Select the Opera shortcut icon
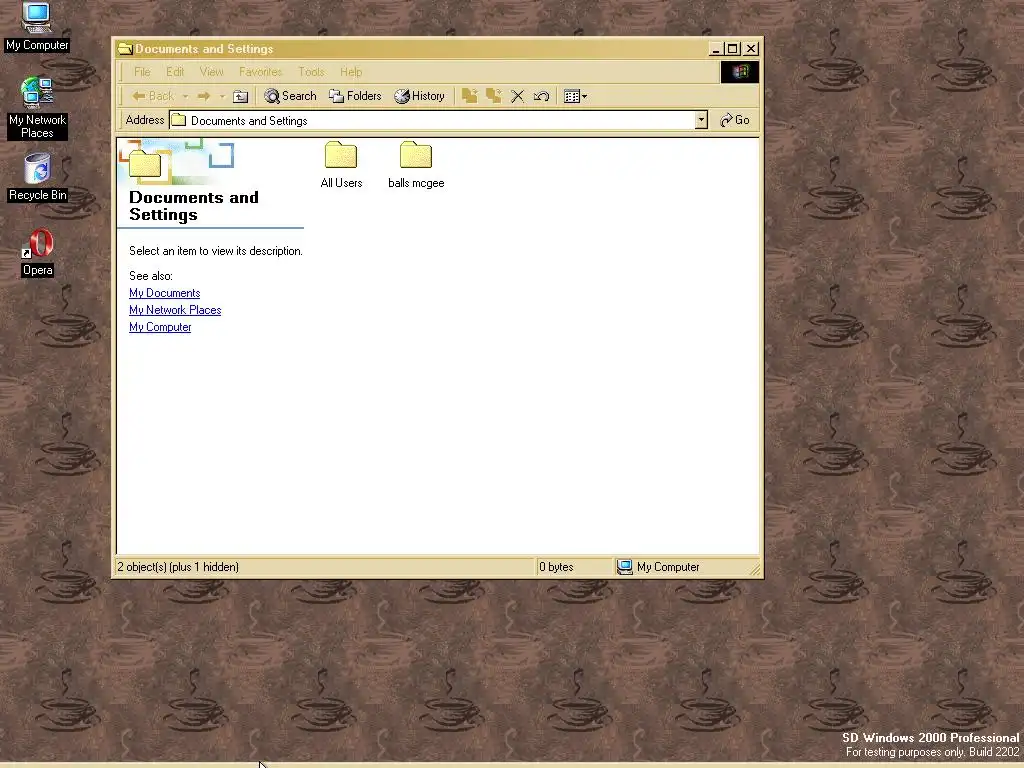1024x768 pixels. pyautogui.click(x=37, y=252)
